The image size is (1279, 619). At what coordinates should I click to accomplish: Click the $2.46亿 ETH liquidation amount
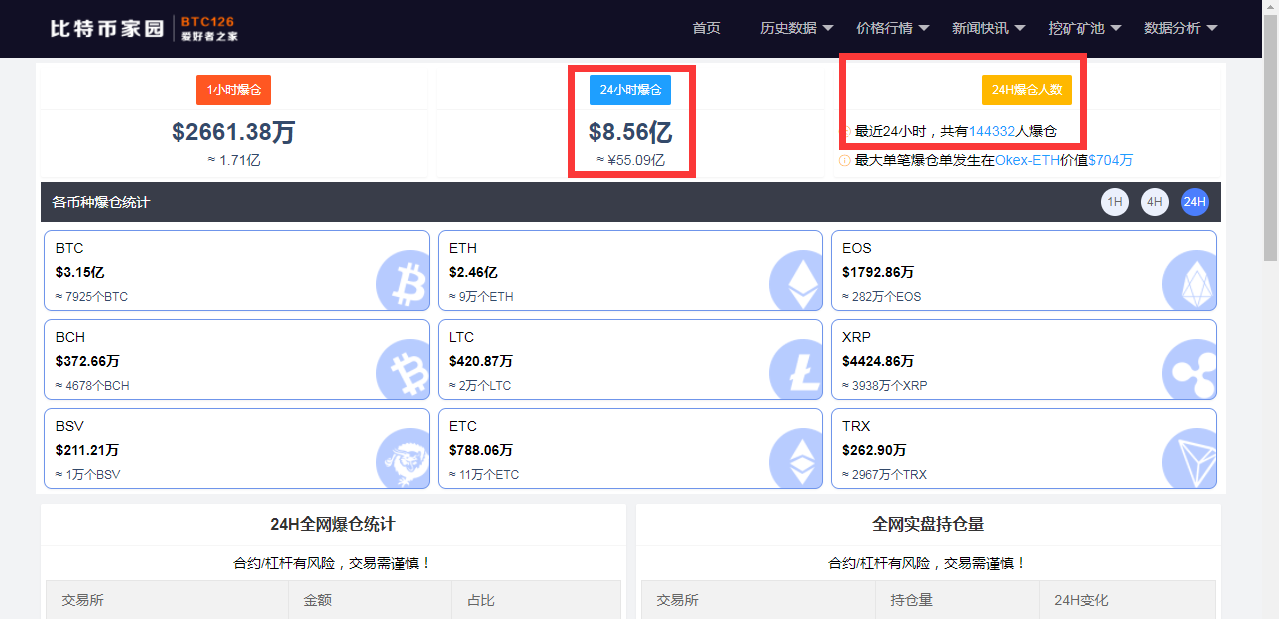tap(473, 272)
